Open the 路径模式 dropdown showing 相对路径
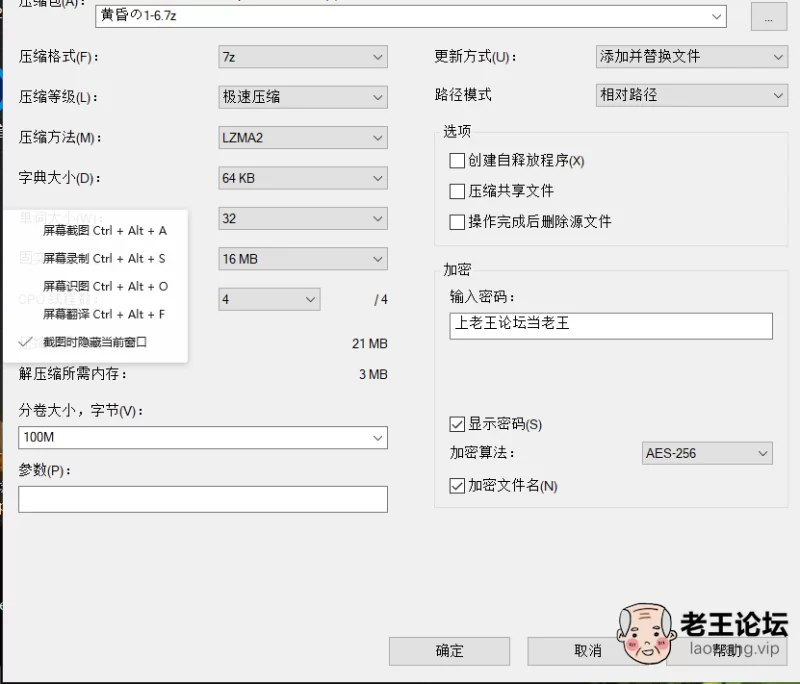This screenshot has width=800, height=684. pos(692,95)
